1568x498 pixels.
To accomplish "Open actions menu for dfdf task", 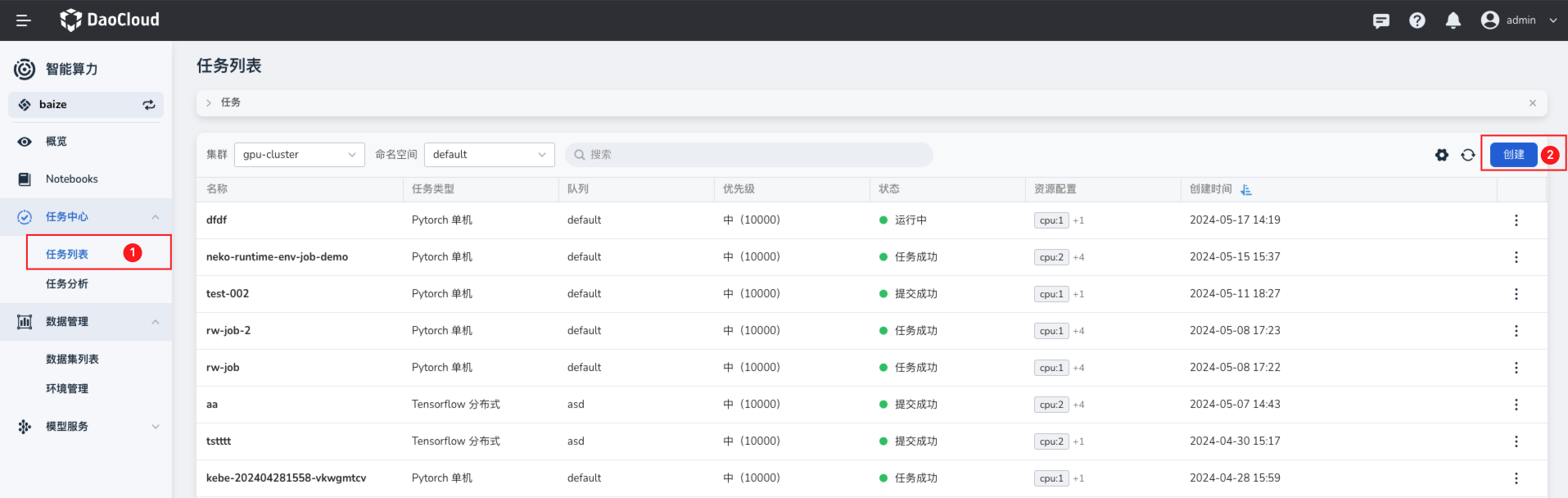I will tap(1516, 220).
